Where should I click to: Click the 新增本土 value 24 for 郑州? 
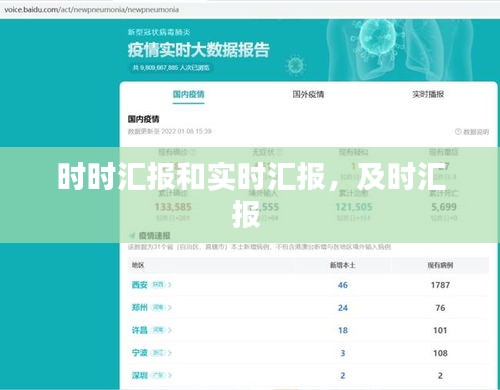[343, 308]
